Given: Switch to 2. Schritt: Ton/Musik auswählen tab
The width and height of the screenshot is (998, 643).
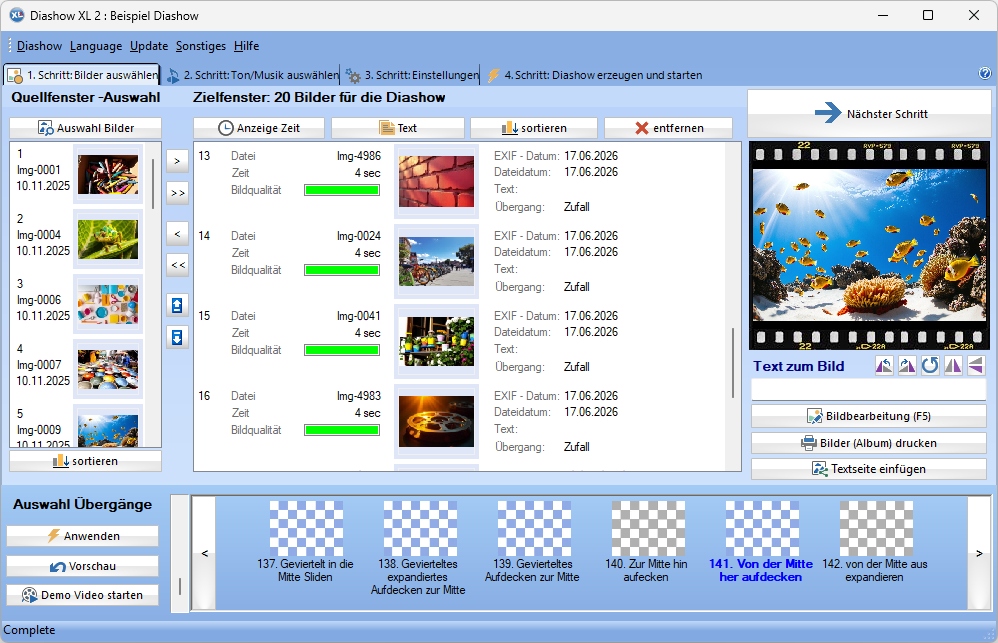Looking at the screenshot, I should tap(253, 75).
